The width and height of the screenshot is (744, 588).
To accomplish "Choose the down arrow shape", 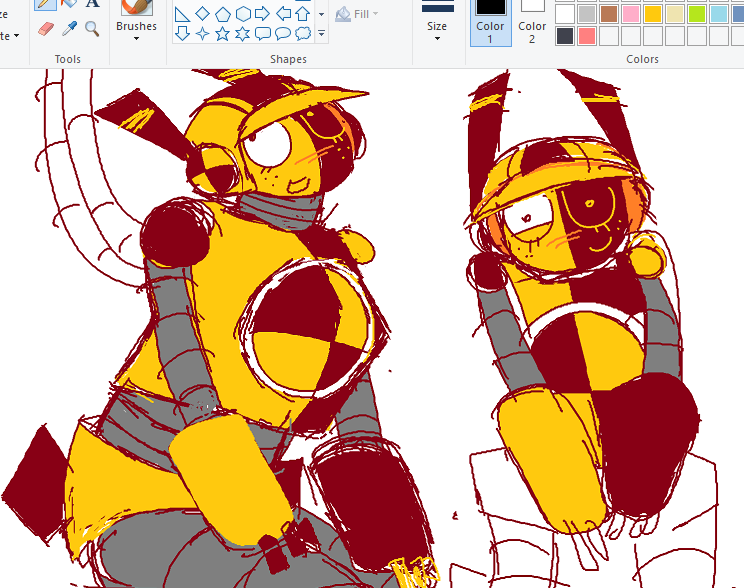I will [182, 33].
